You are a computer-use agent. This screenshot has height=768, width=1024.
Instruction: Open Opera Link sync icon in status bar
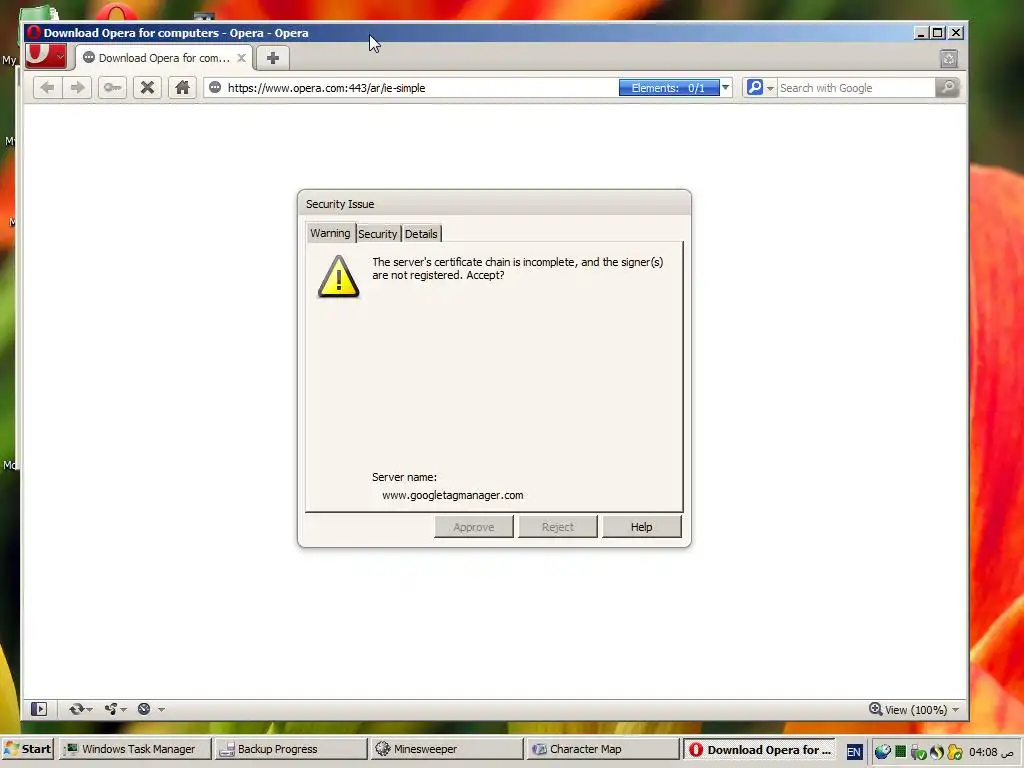point(77,709)
